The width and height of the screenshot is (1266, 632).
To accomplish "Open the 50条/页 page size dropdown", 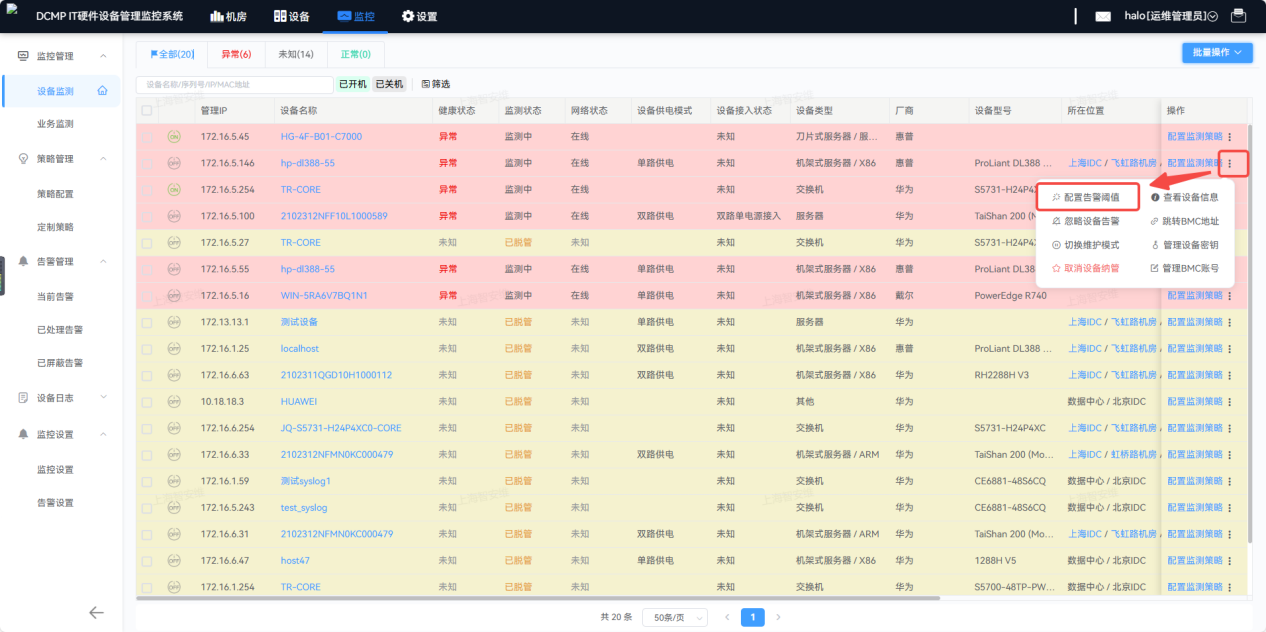I will 674,618.
